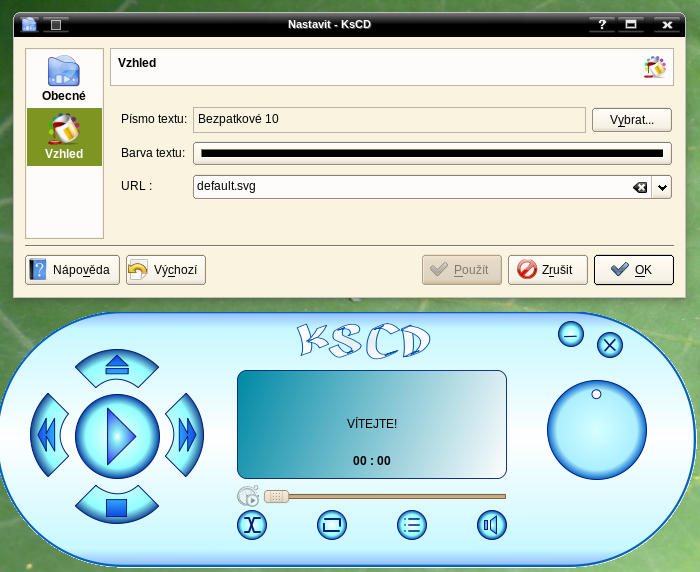This screenshot has width=700, height=572.
Task: Expand the URL combo box dropdown
Action: click(x=662, y=188)
